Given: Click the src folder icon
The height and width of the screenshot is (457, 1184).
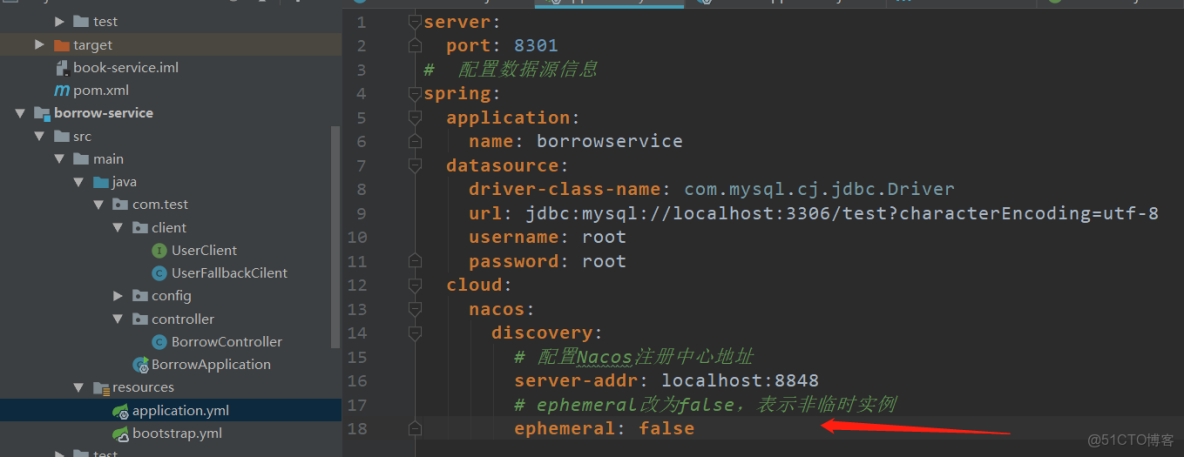Looking at the screenshot, I should (62, 137).
